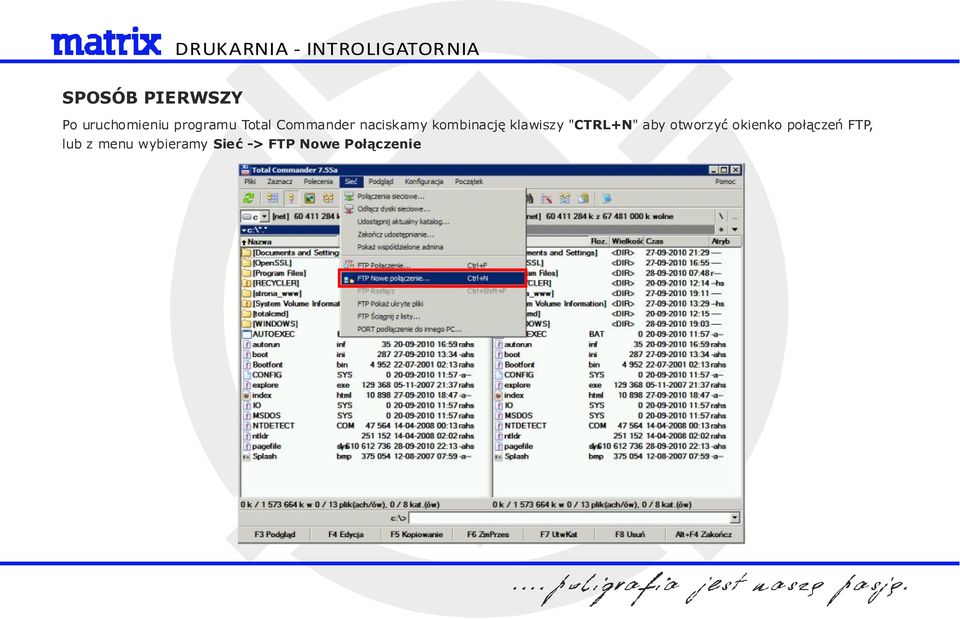Click the left panel path bar c:\*.*
960x619 pixels.
point(290,230)
